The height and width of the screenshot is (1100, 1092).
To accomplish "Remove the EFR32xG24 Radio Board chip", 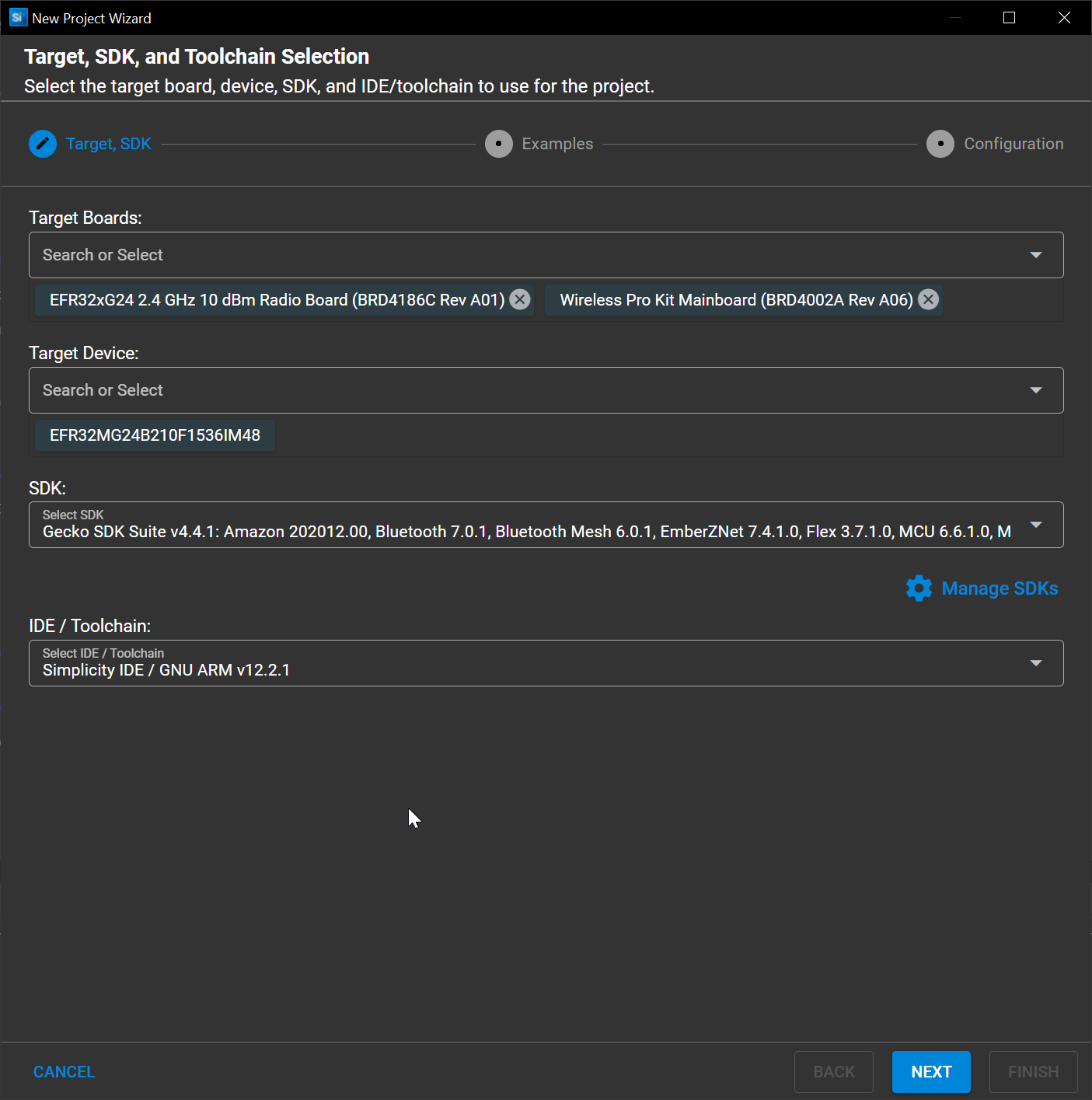I will [x=520, y=299].
